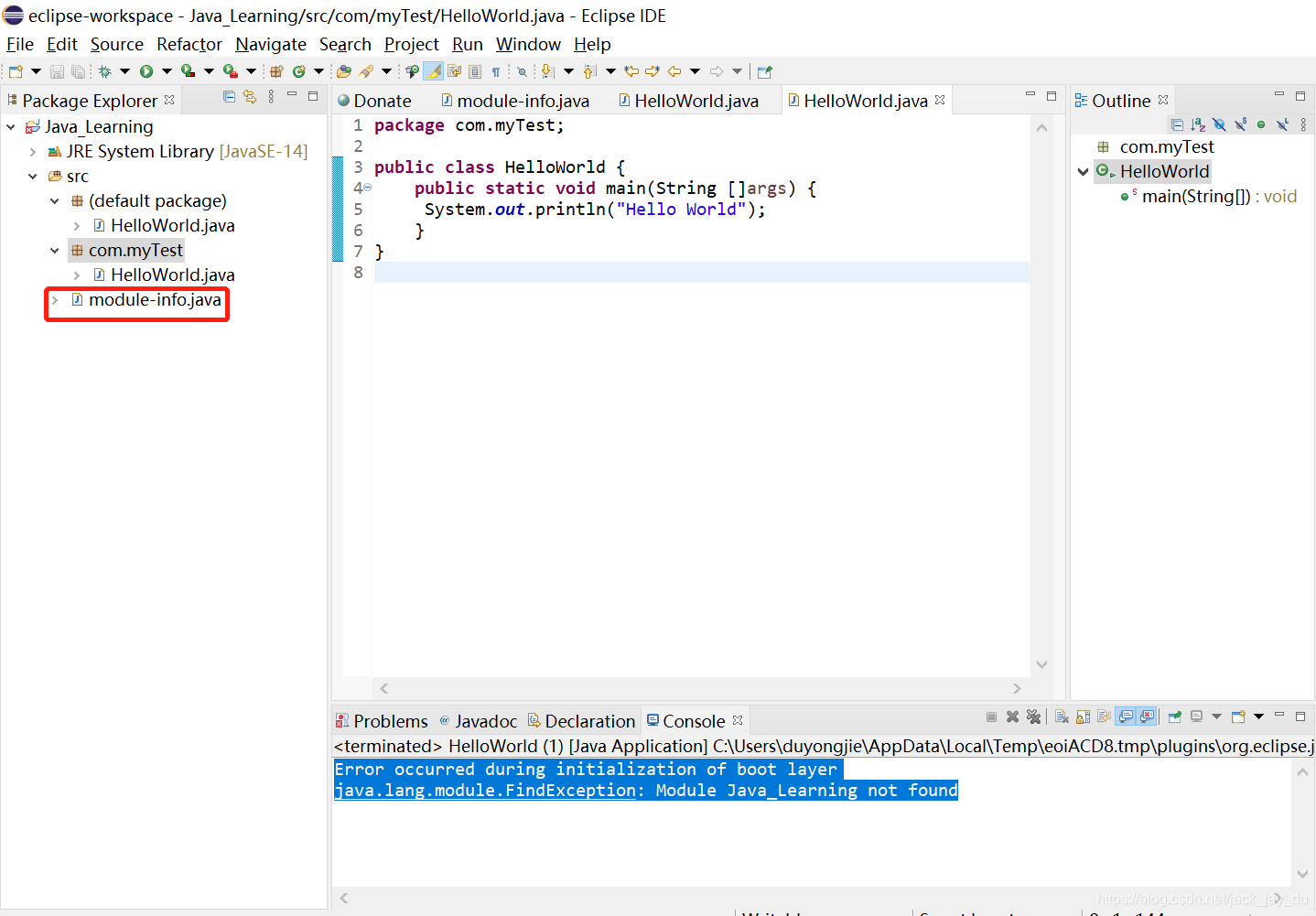Open the File menu
1316x916 pixels.
tap(20, 44)
